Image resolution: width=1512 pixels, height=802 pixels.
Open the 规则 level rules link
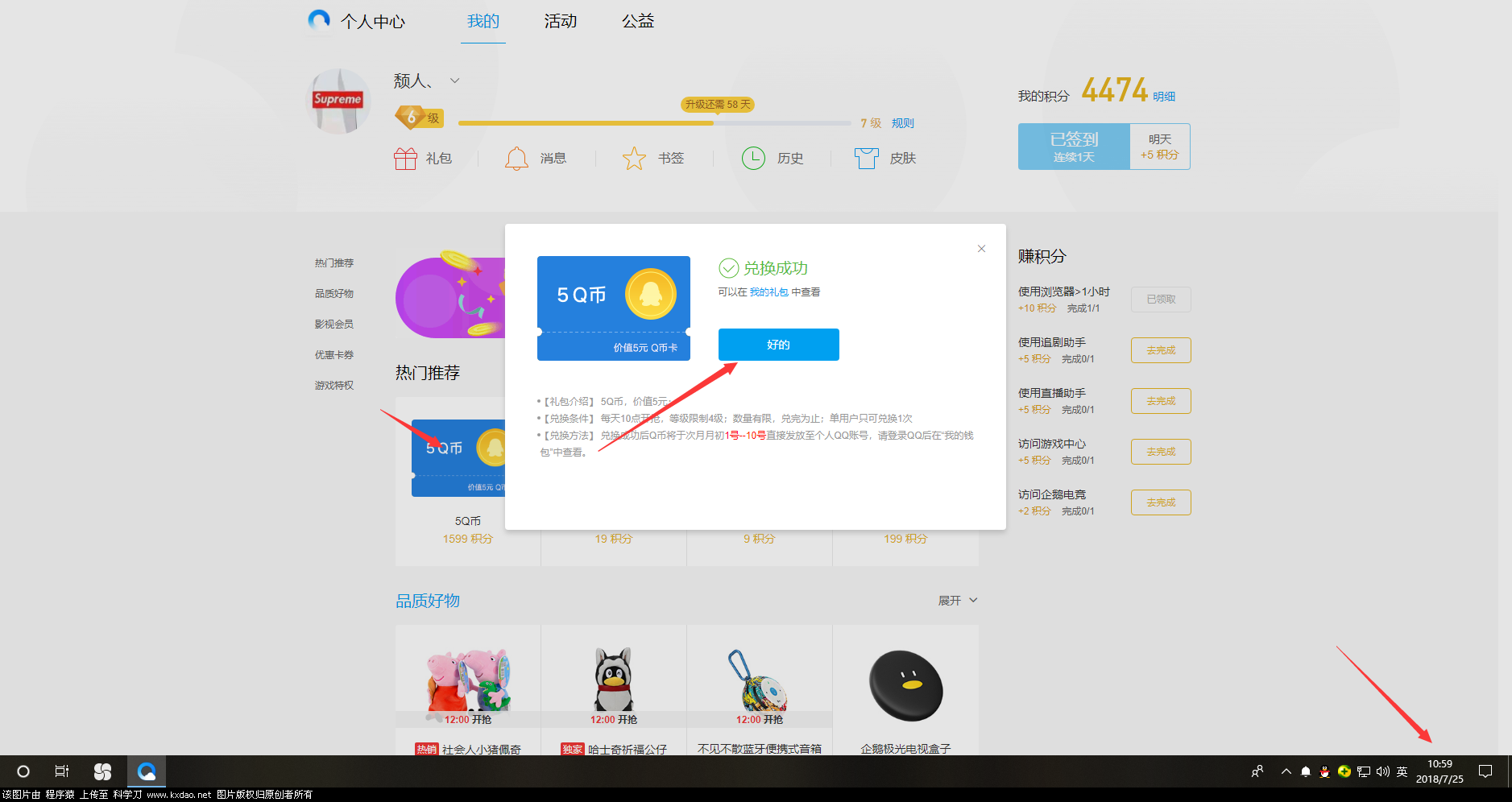coord(902,123)
